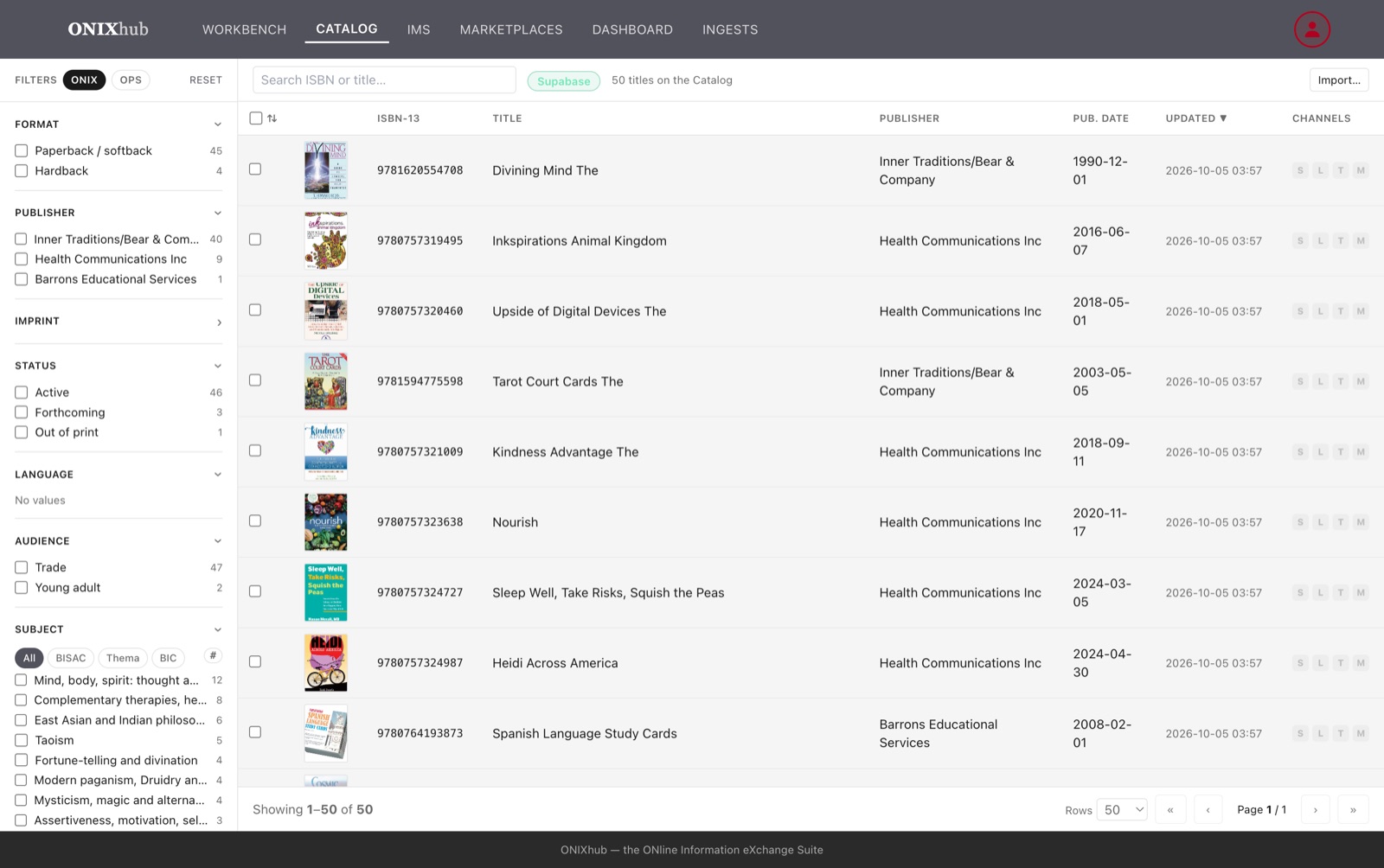Open the user profile avatar icon
Screen dimensions: 1384x868
pyautogui.click(x=1311, y=29)
